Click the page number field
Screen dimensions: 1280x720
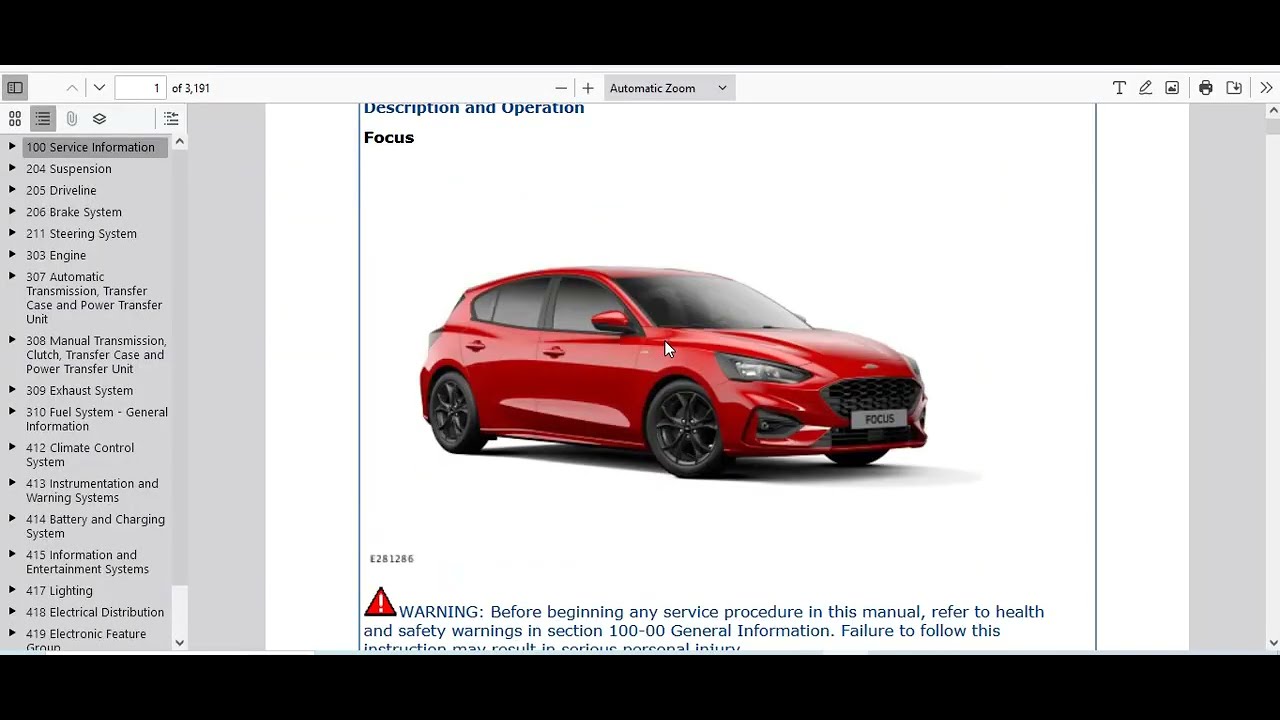coord(140,88)
